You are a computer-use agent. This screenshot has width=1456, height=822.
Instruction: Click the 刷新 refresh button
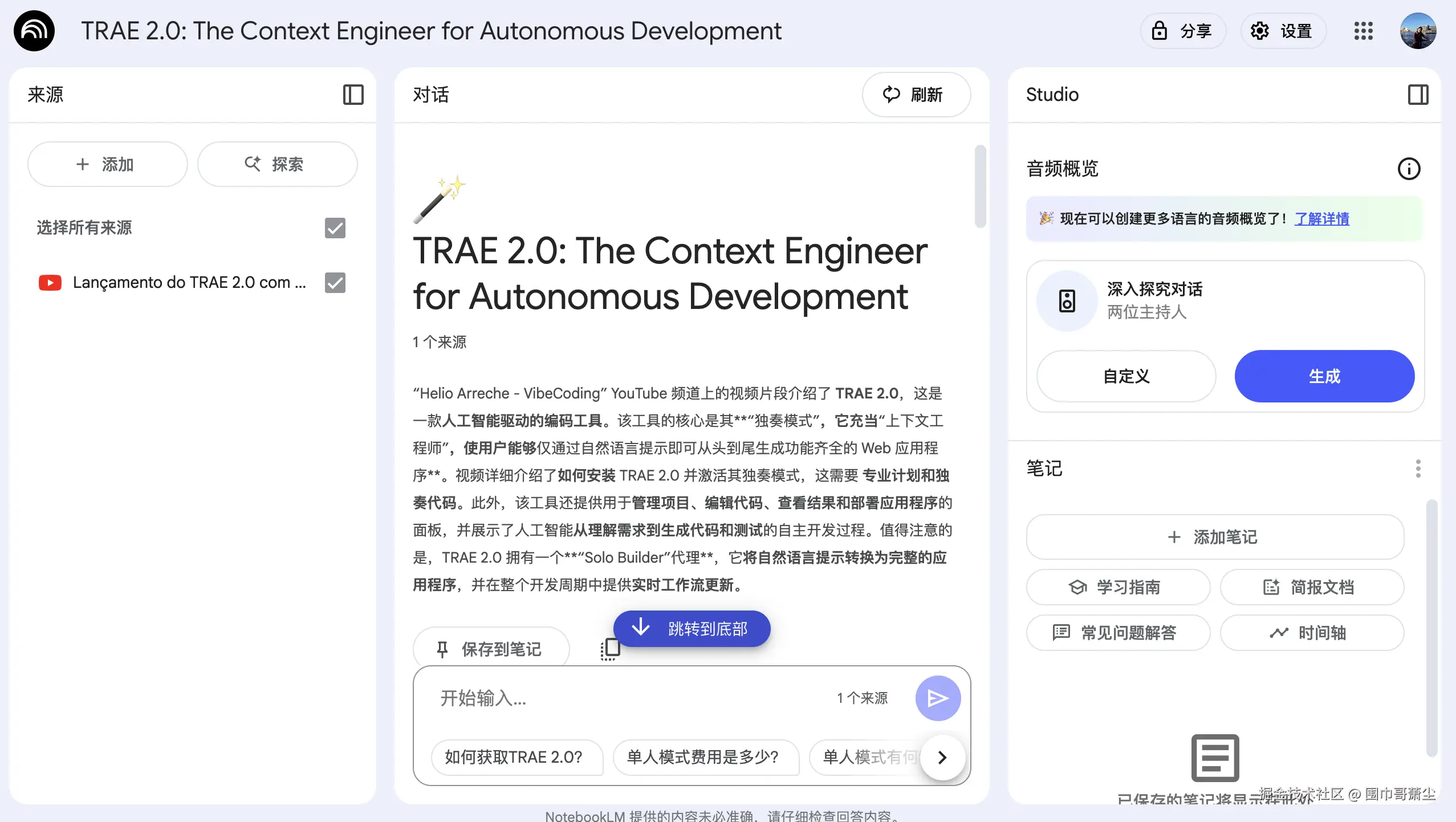pyautogui.click(x=916, y=95)
